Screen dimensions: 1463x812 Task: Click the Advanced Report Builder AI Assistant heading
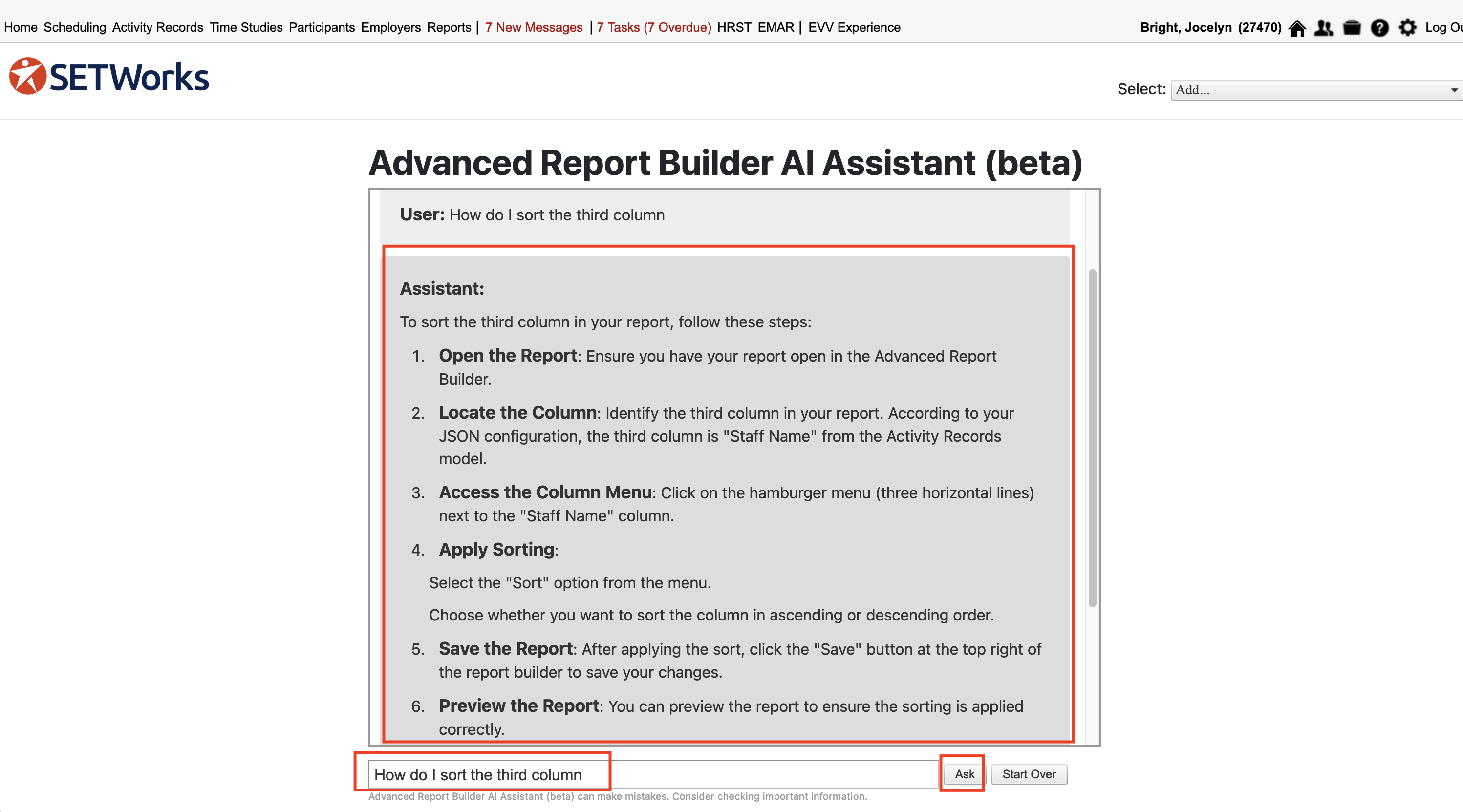[725, 163]
